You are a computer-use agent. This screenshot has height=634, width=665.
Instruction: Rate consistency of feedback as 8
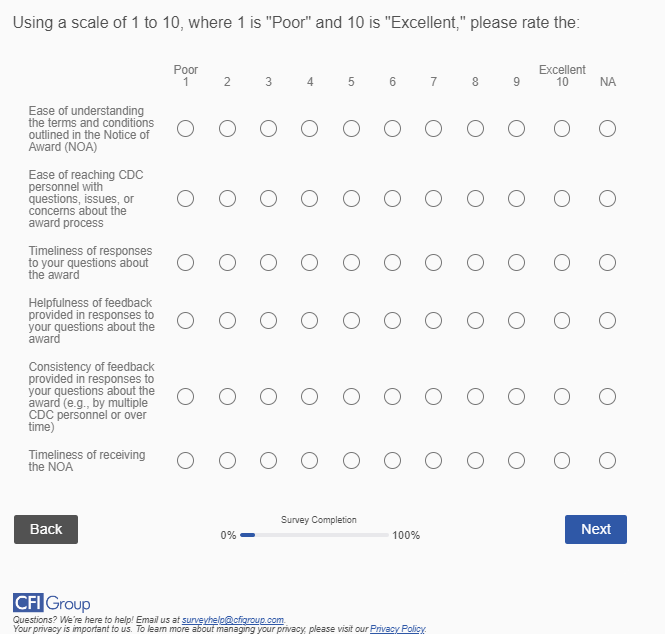click(x=475, y=397)
